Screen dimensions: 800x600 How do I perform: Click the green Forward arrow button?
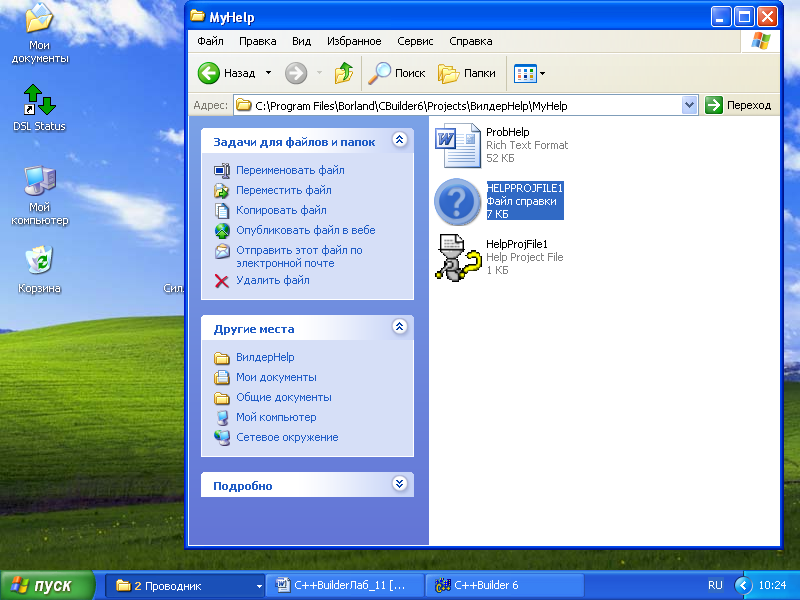(x=296, y=73)
